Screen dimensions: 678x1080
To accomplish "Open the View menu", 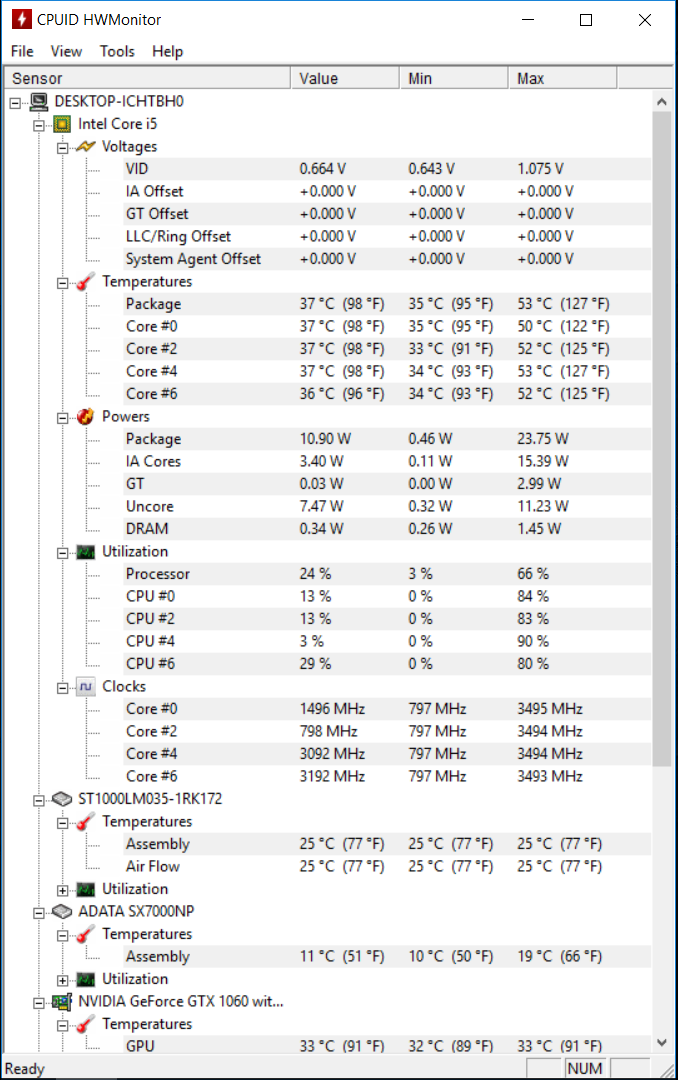I will [66, 52].
